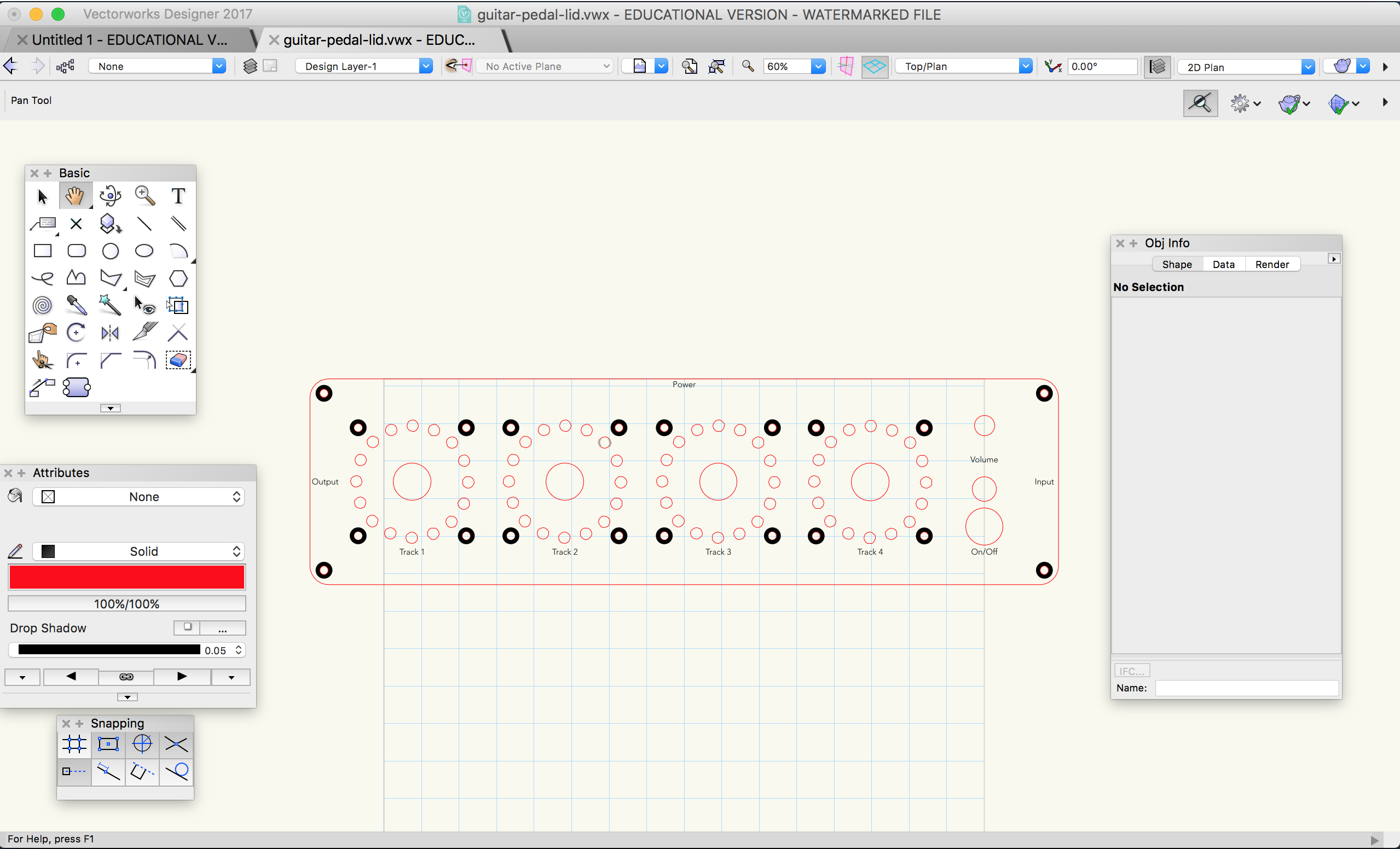The width and height of the screenshot is (1400, 849).
Task: Select the Chamfer tool
Action: (x=110, y=360)
